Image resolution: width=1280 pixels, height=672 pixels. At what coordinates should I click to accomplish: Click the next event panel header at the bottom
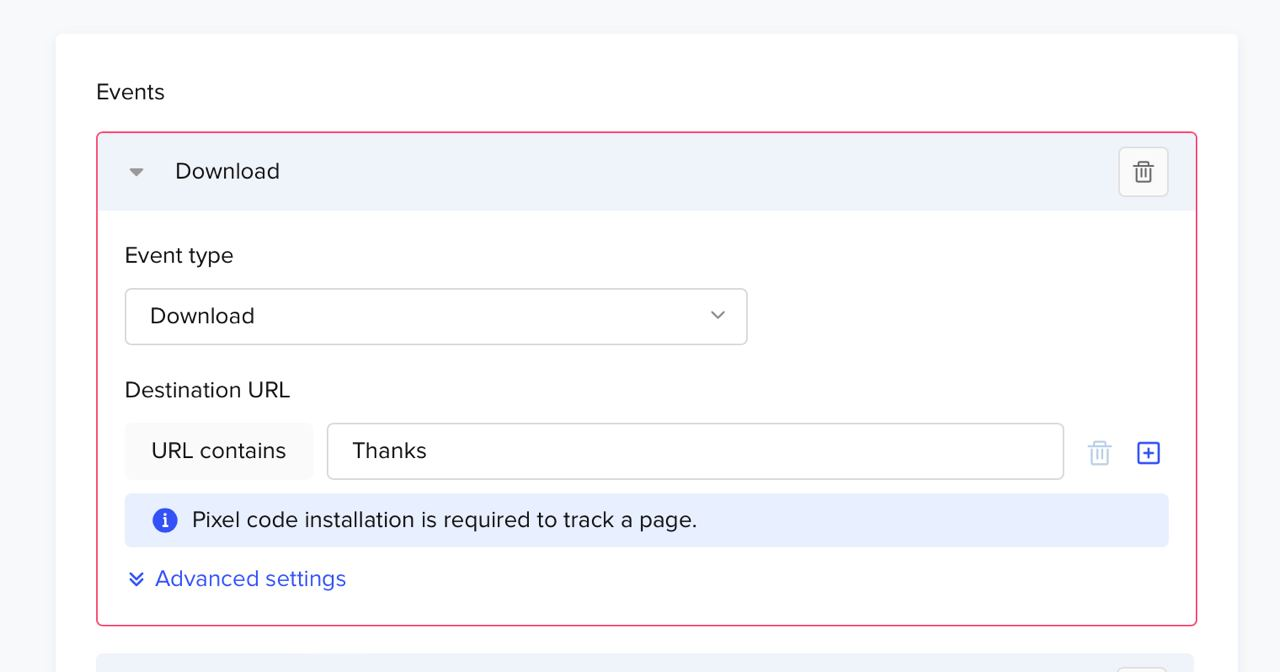click(x=600, y=663)
